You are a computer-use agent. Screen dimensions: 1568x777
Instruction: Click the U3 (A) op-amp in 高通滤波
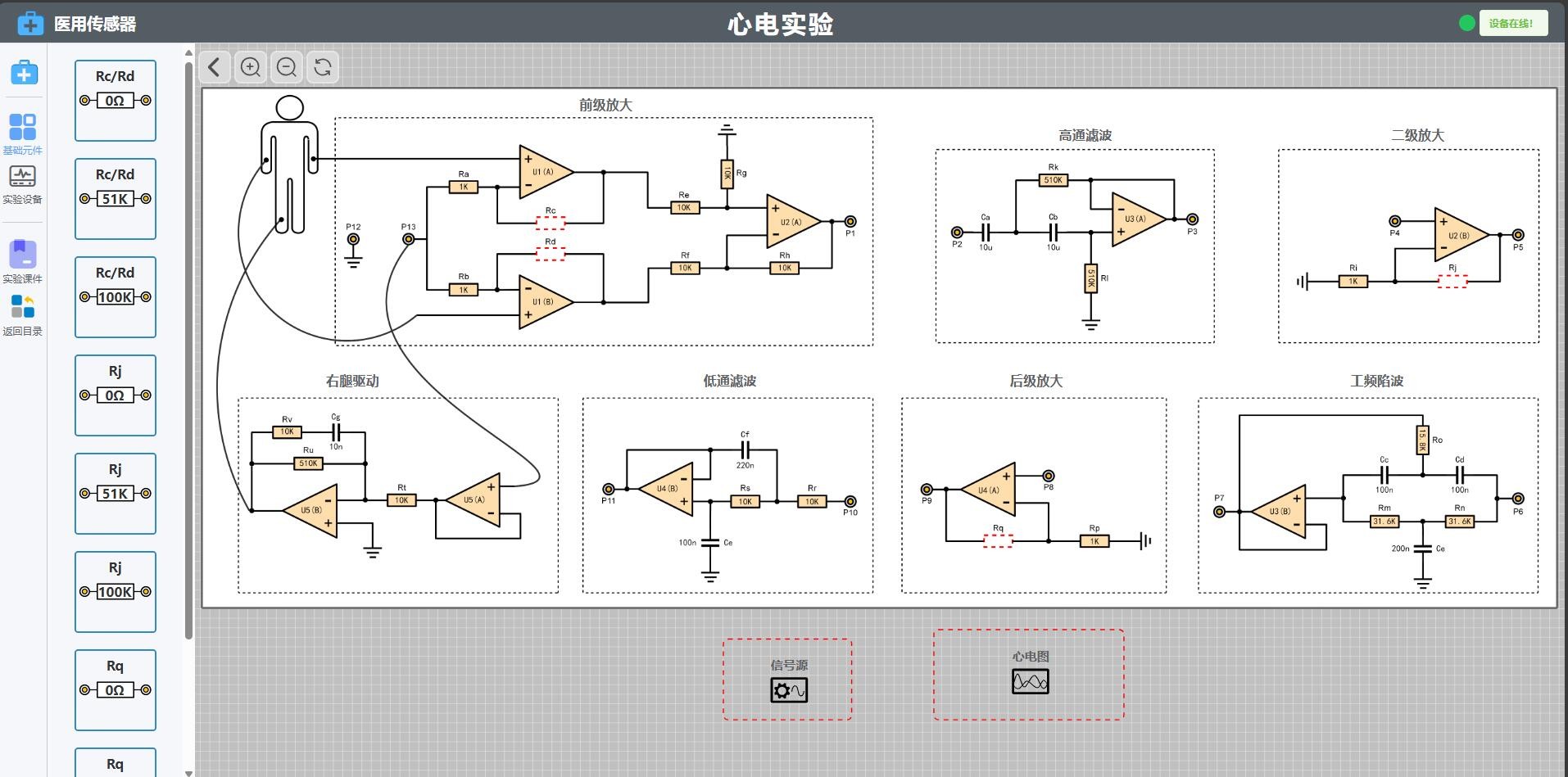pyautogui.click(x=1138, y=219)
